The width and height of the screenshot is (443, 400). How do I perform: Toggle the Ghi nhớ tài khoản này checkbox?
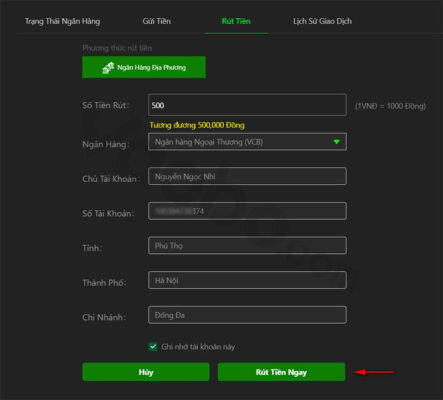click(x=153, y=347)
